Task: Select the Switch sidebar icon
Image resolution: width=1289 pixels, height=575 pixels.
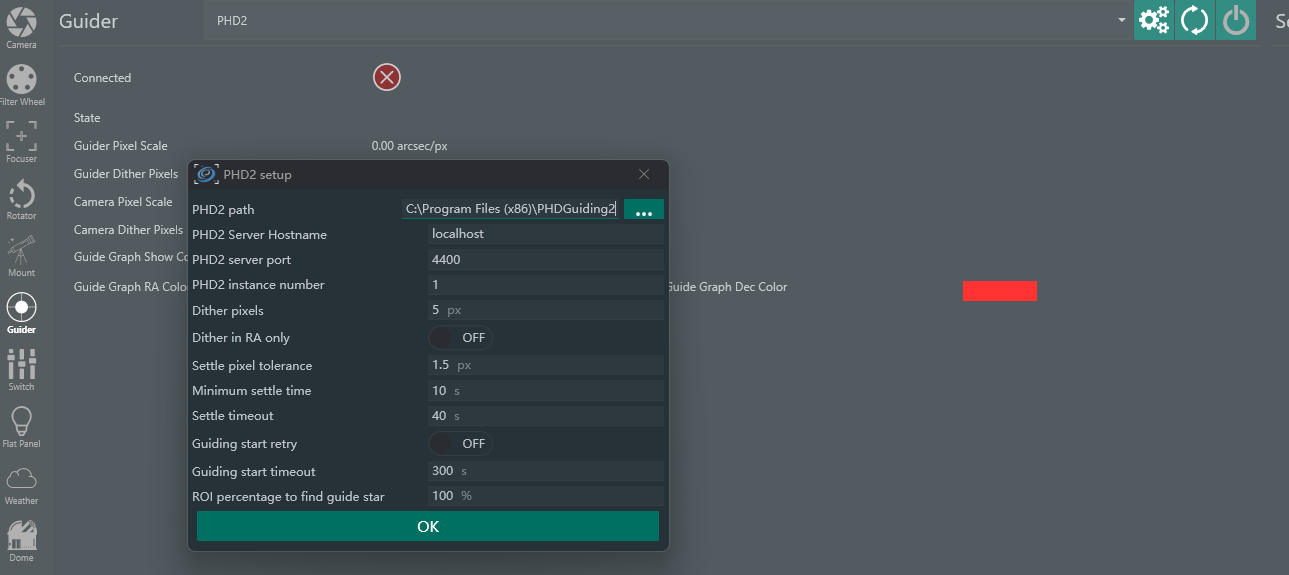Action: coord(21,368)
